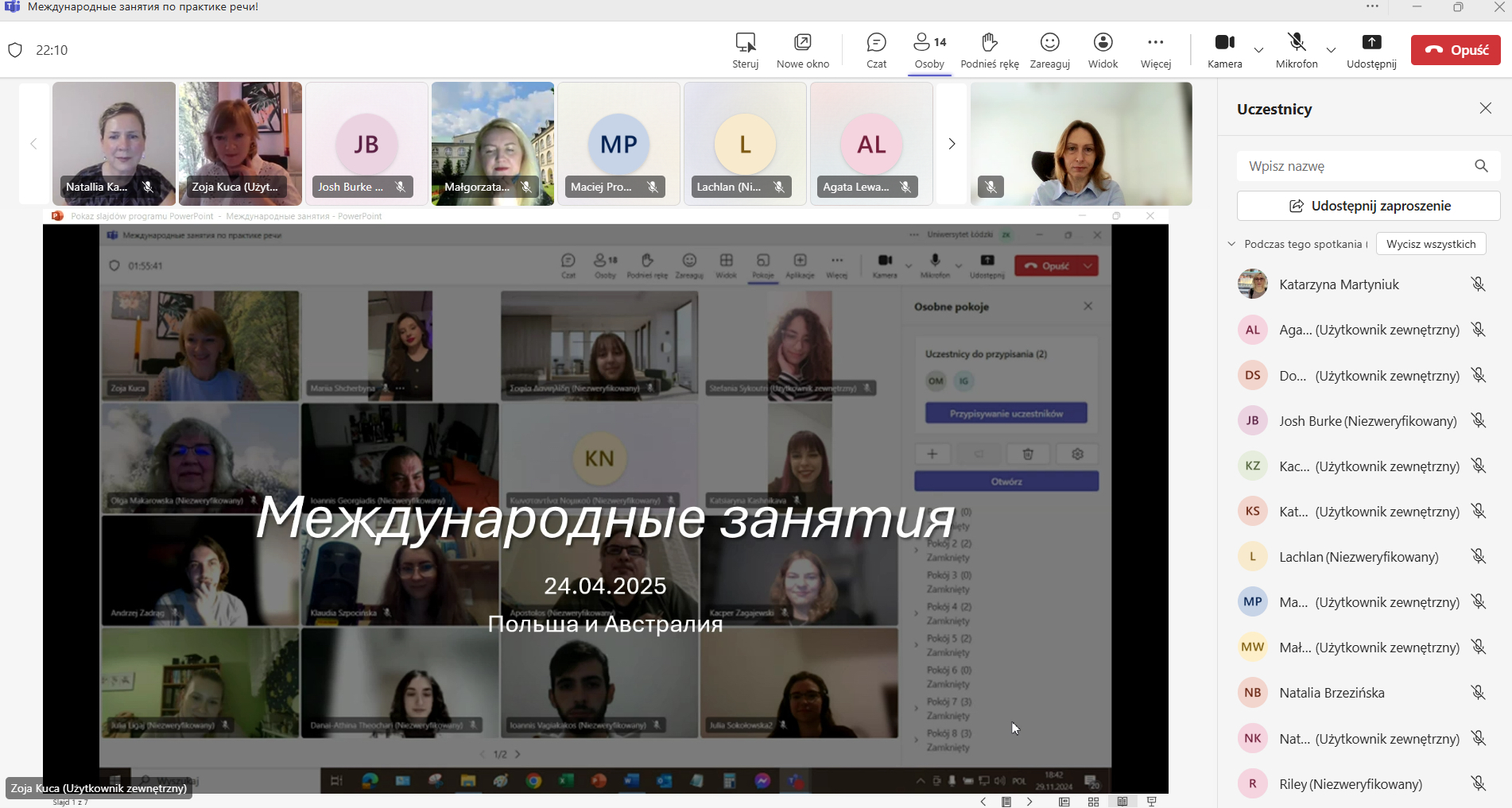Viewport: 1512px width, 808px height.
Task: Select Agata Lewa... AL tile
Action: [871, 144]
